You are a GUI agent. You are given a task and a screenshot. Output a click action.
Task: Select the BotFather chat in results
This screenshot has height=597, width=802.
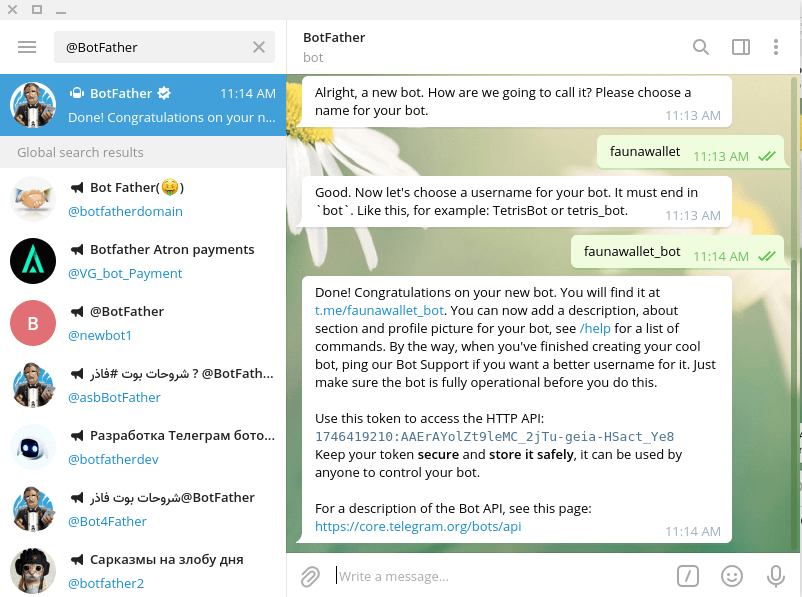[143, 105]
